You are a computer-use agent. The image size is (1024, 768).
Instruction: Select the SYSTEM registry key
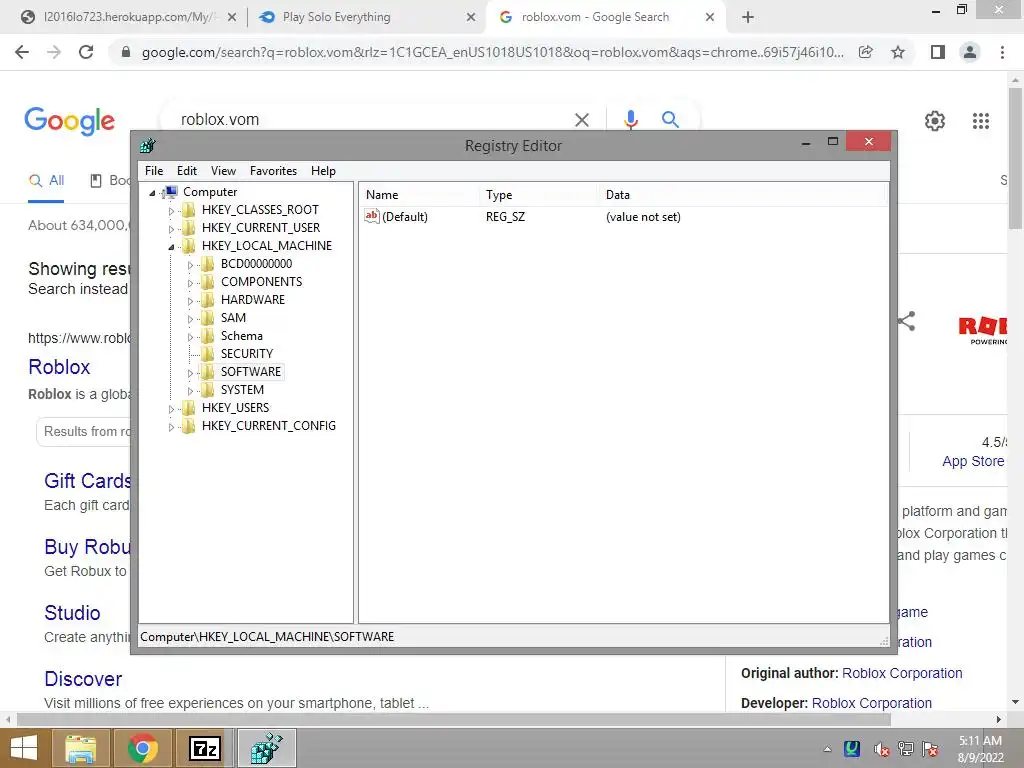pos(242,390)
